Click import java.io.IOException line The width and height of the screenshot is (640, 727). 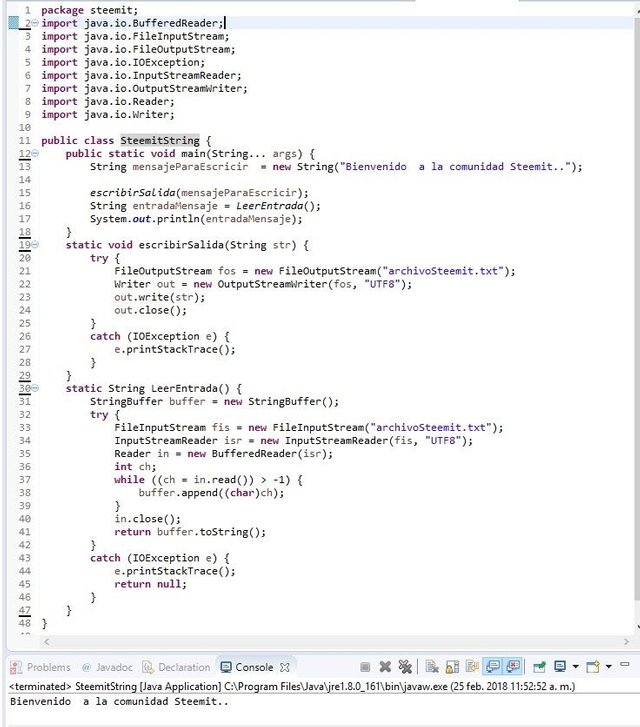point(123,62)
